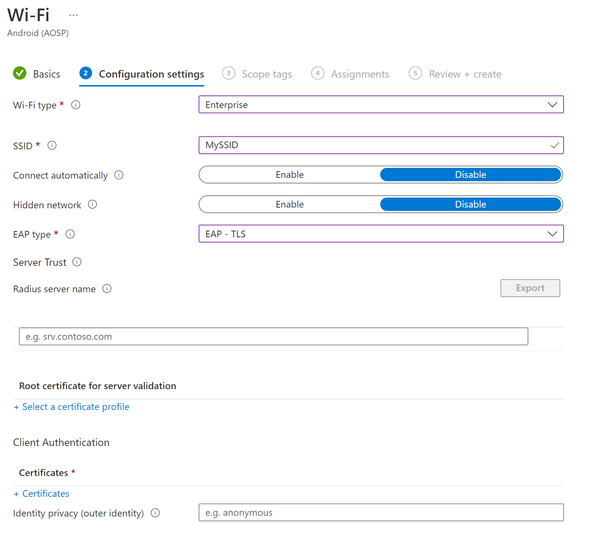This screenshot has height=554, width=600.
Task: Click the SSID info icon
Action: pos(52,145)
